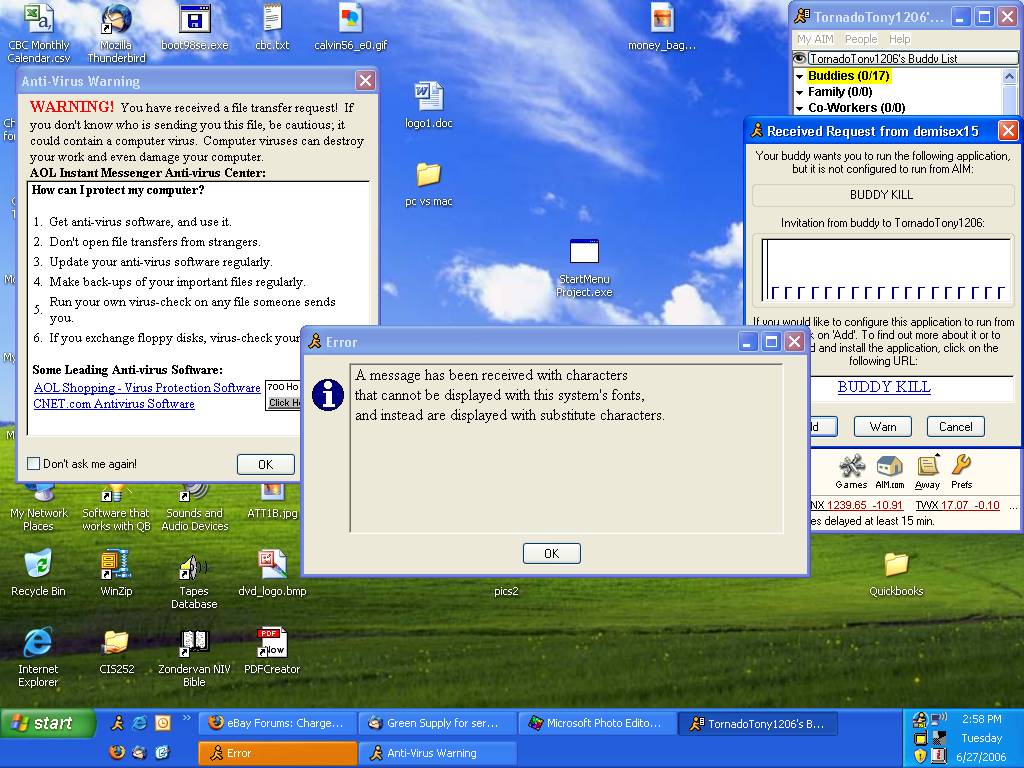
Task: Launch WinZip from the desktop
Action: 116,565
